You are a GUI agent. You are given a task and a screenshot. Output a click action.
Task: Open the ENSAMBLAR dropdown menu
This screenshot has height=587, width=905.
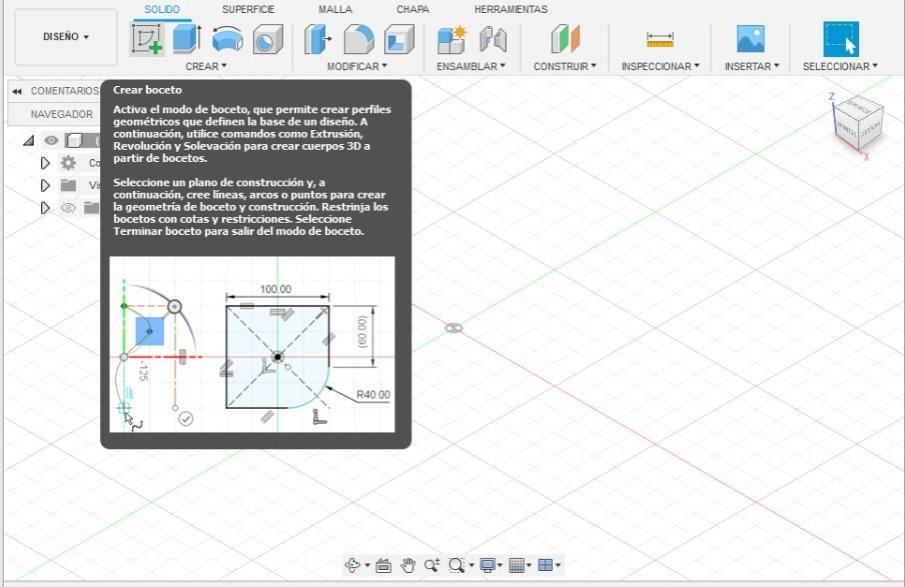tap(471, 66)
